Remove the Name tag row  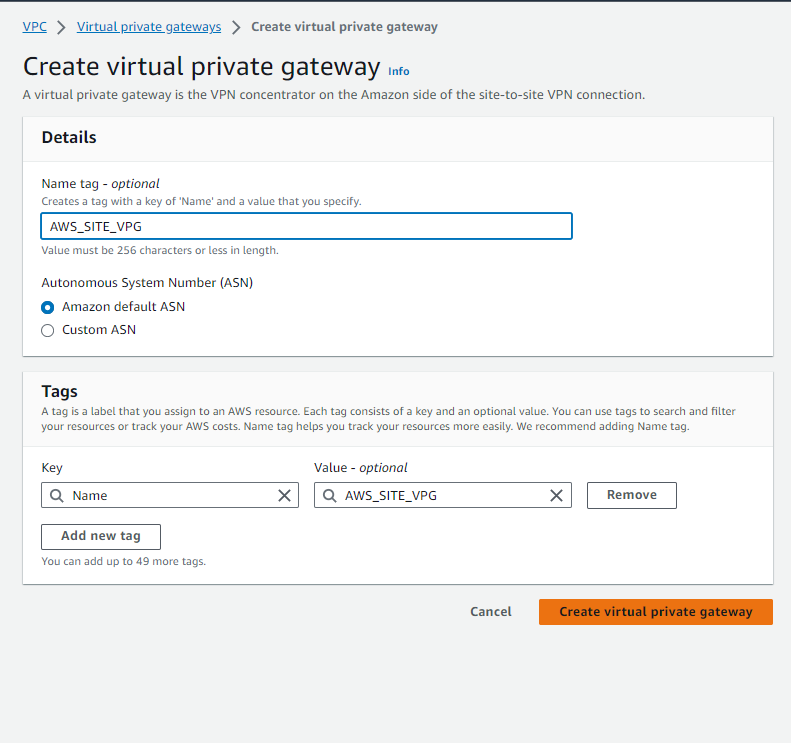click(x=632, y=495)
